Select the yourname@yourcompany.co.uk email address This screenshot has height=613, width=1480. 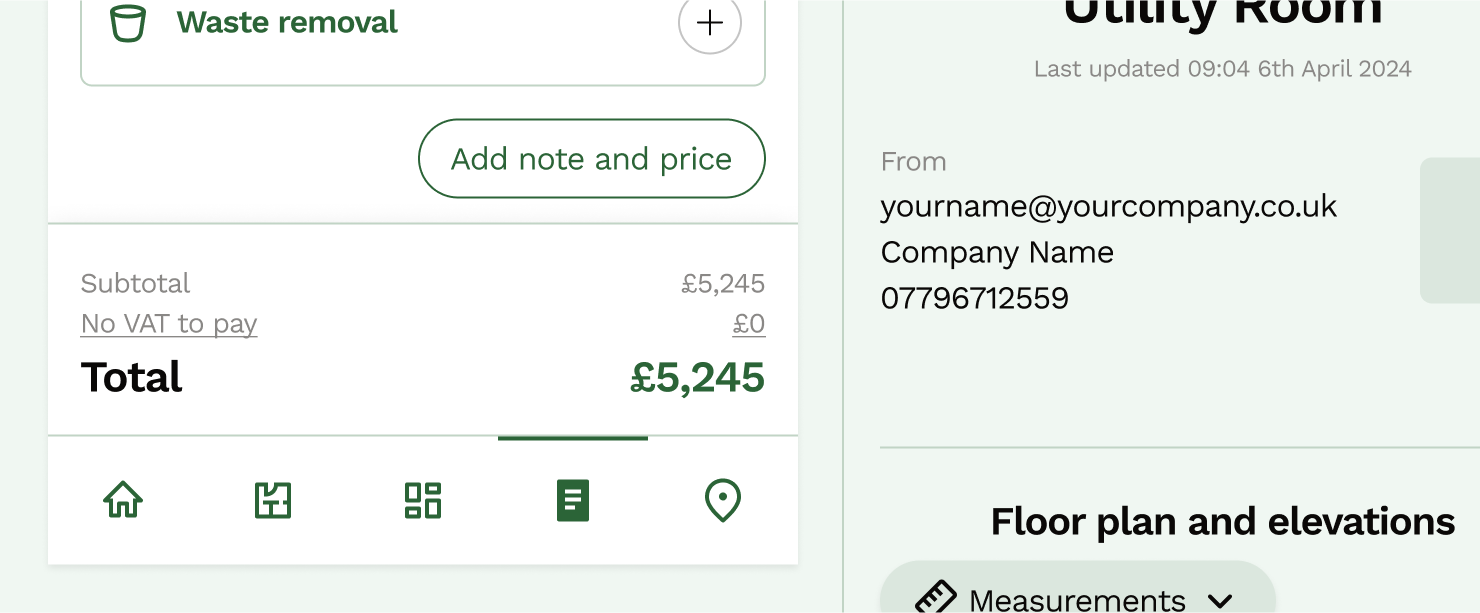tap(1108, 206)
